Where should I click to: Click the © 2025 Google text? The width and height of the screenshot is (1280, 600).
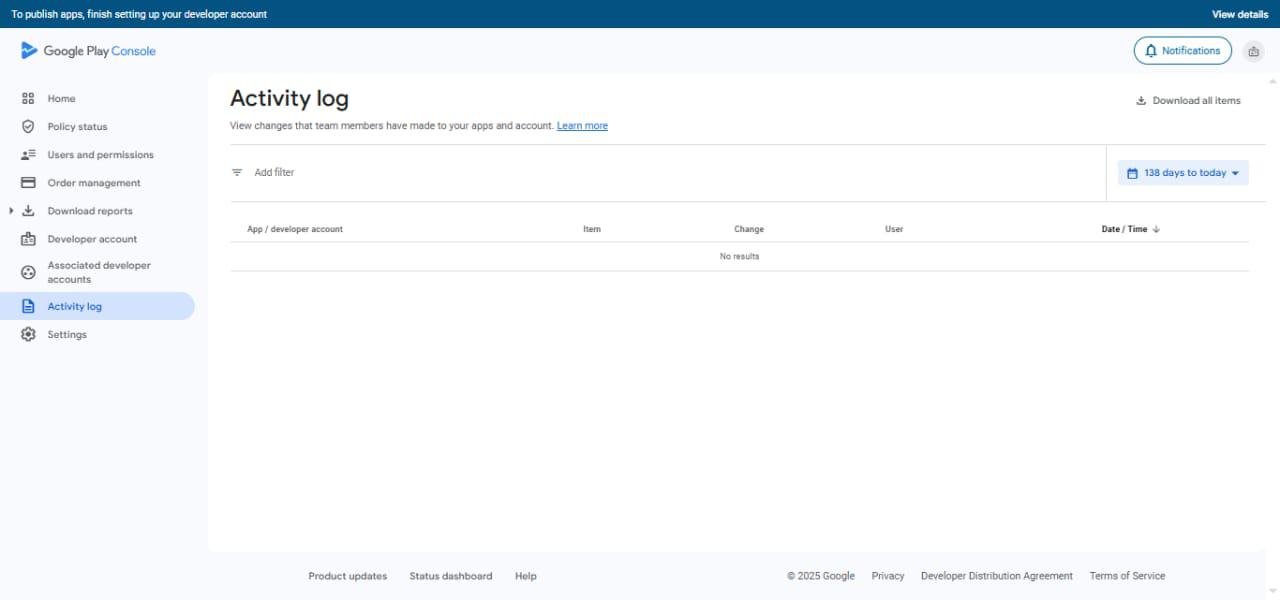pos(821,576)
